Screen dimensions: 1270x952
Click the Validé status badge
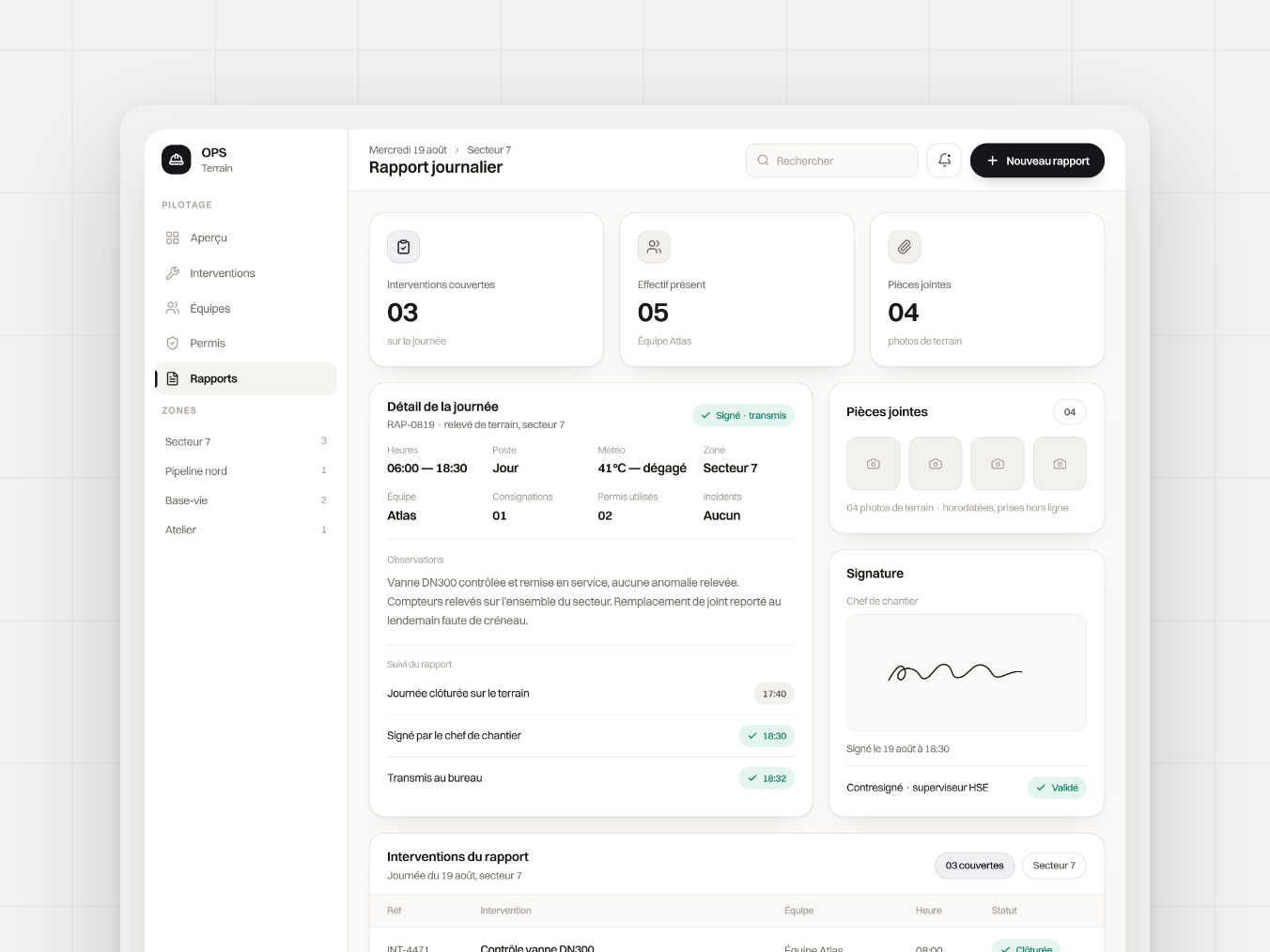[x=1057, y=788]
